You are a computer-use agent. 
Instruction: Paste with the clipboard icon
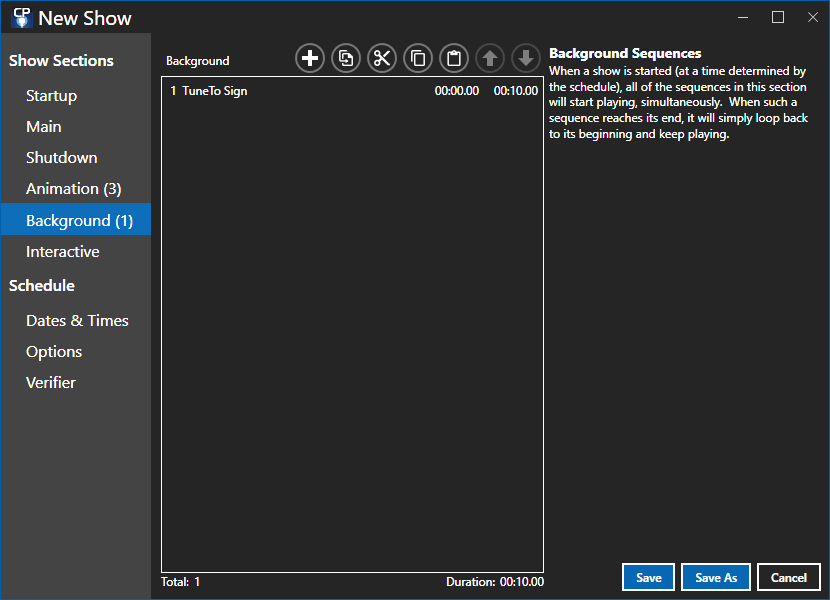tap(454, 58)
